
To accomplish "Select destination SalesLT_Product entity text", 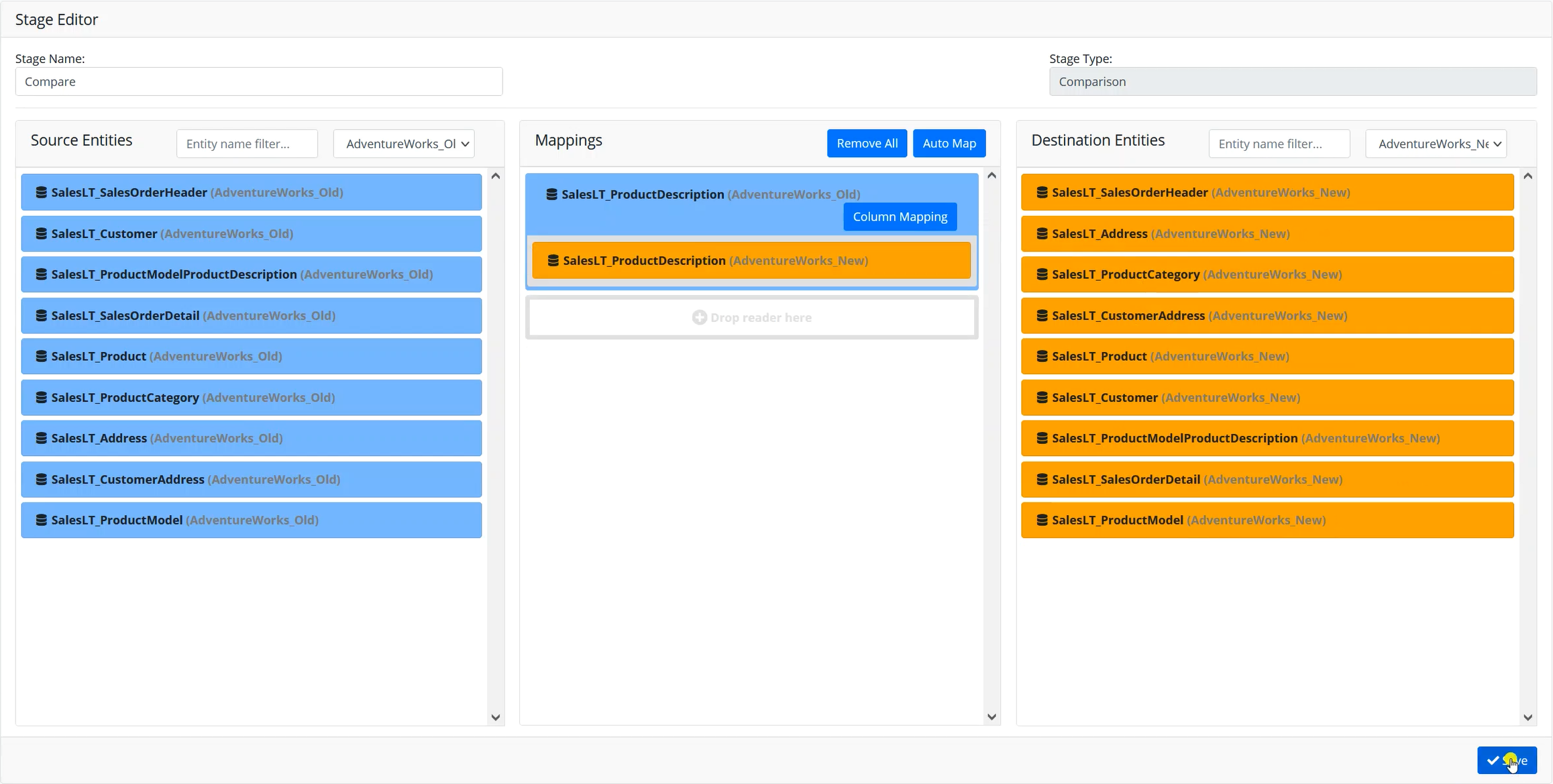I will pyautogui.click(x=1171, y=356).
